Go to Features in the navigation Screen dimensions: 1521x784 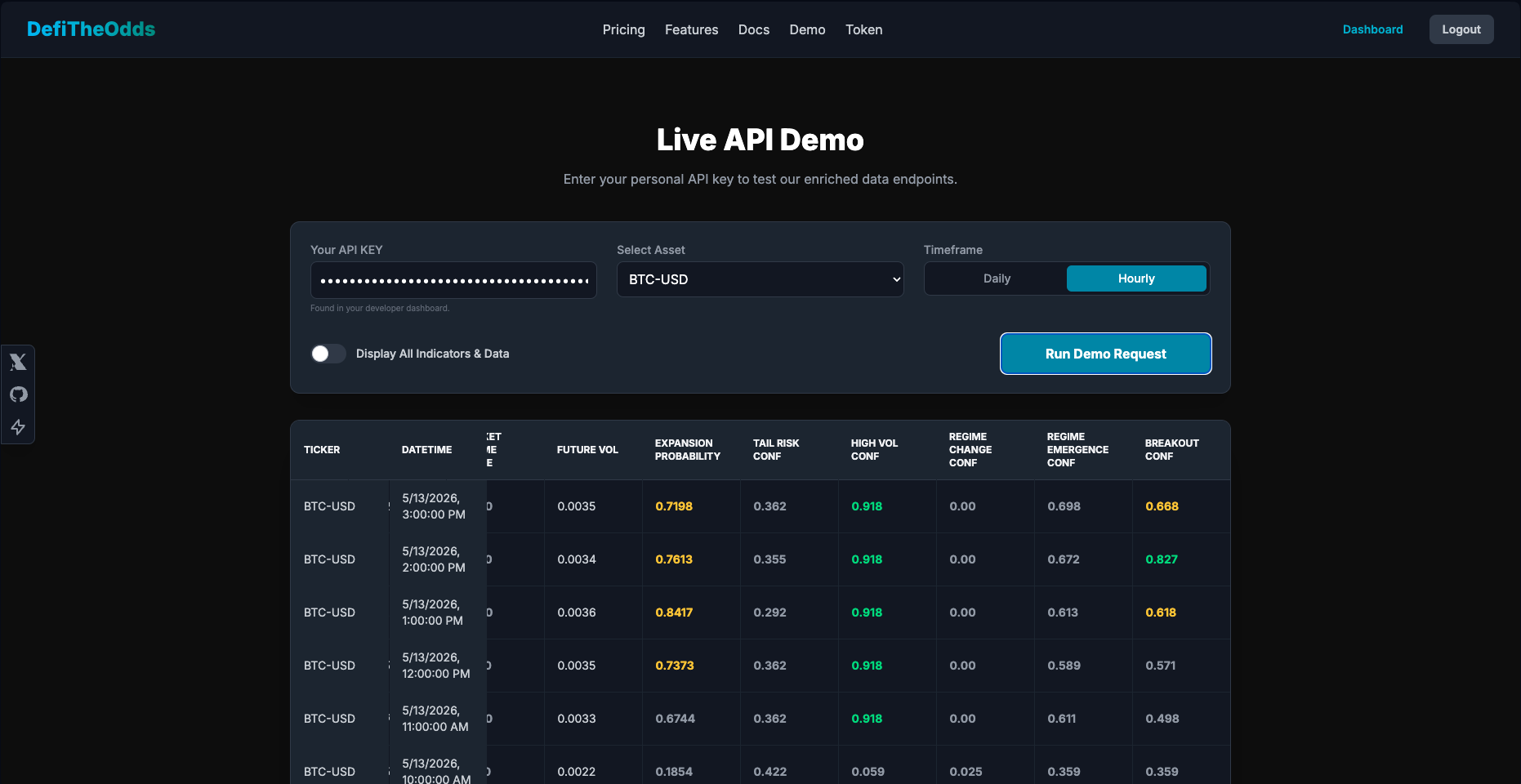pos(692,29)
